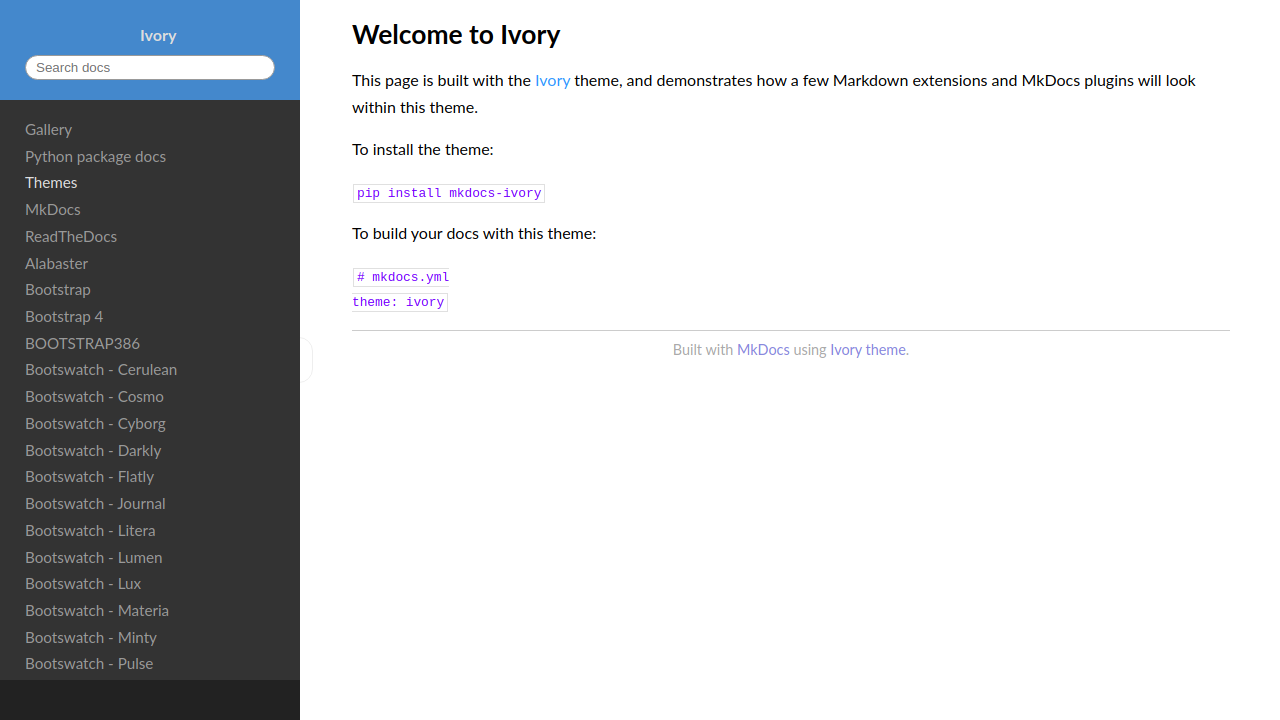Open the Gallery sidebar entry
The width and height of the screenshot is (1280, 720).
pyautogui.click(x=48, y=129)
